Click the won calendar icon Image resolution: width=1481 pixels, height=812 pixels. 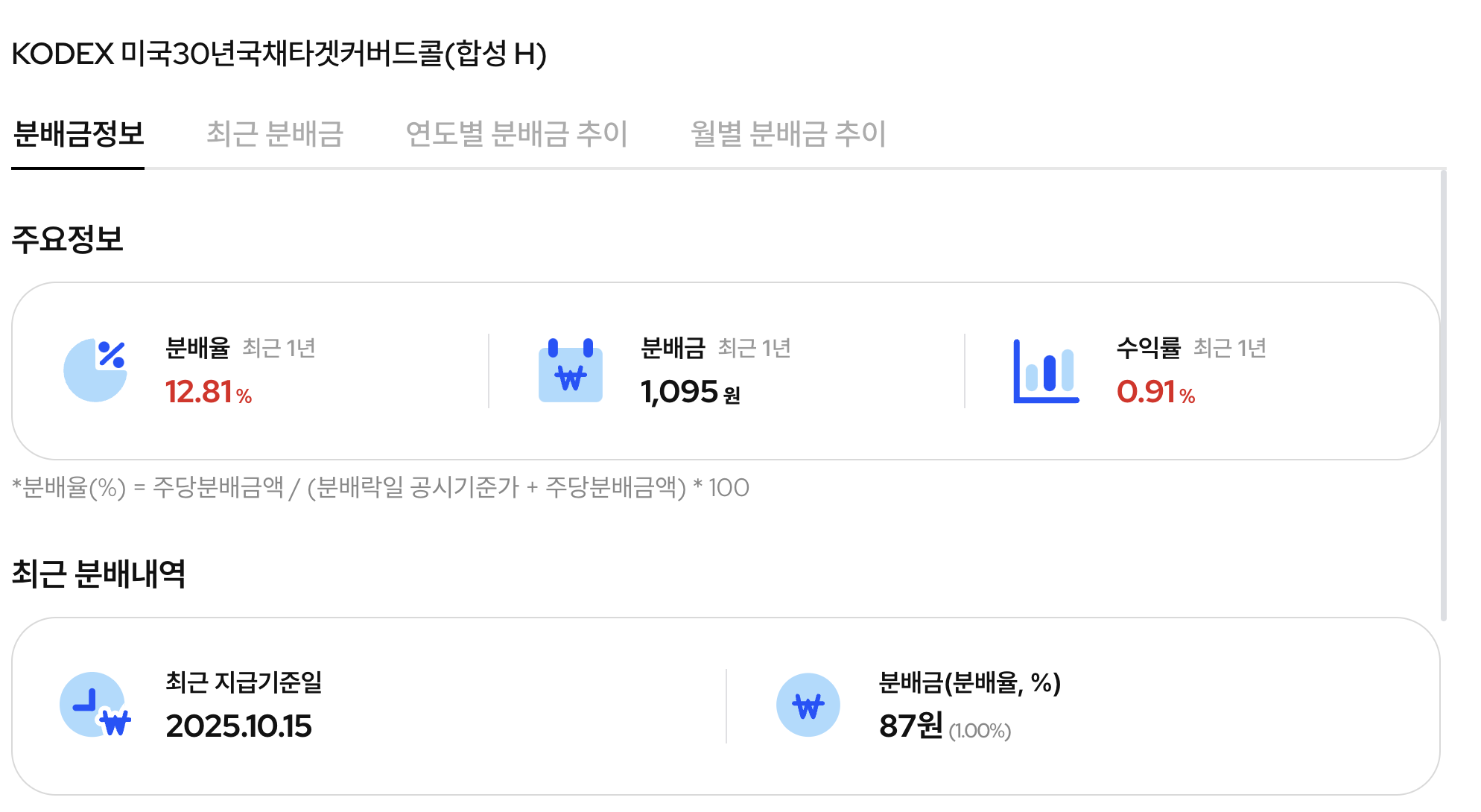[571, 371]
